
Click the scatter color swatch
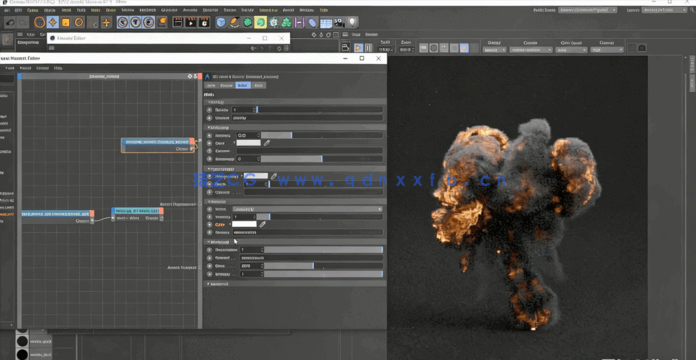[249, 143]
